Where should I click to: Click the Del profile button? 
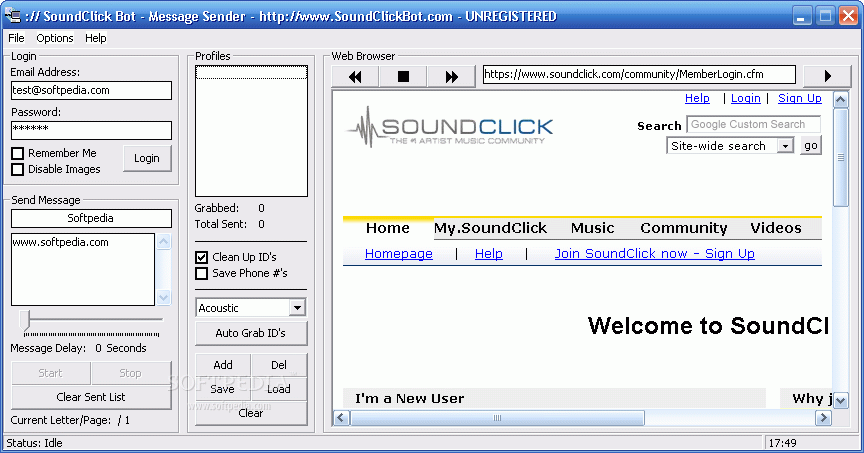[279, 365]
